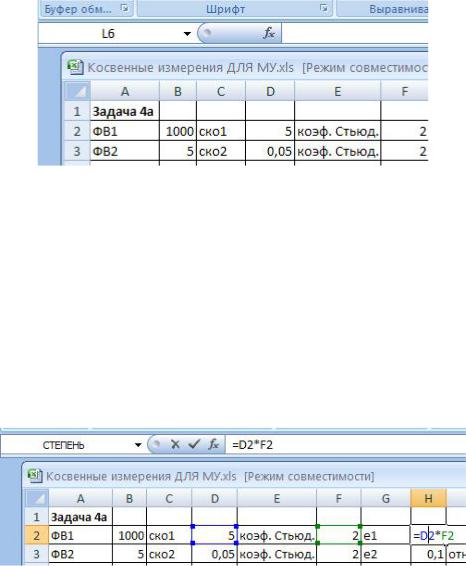Click cell 'ско2' in the lower sheet
The width and height of the screenshot is (466, 566).
point(169,554)
